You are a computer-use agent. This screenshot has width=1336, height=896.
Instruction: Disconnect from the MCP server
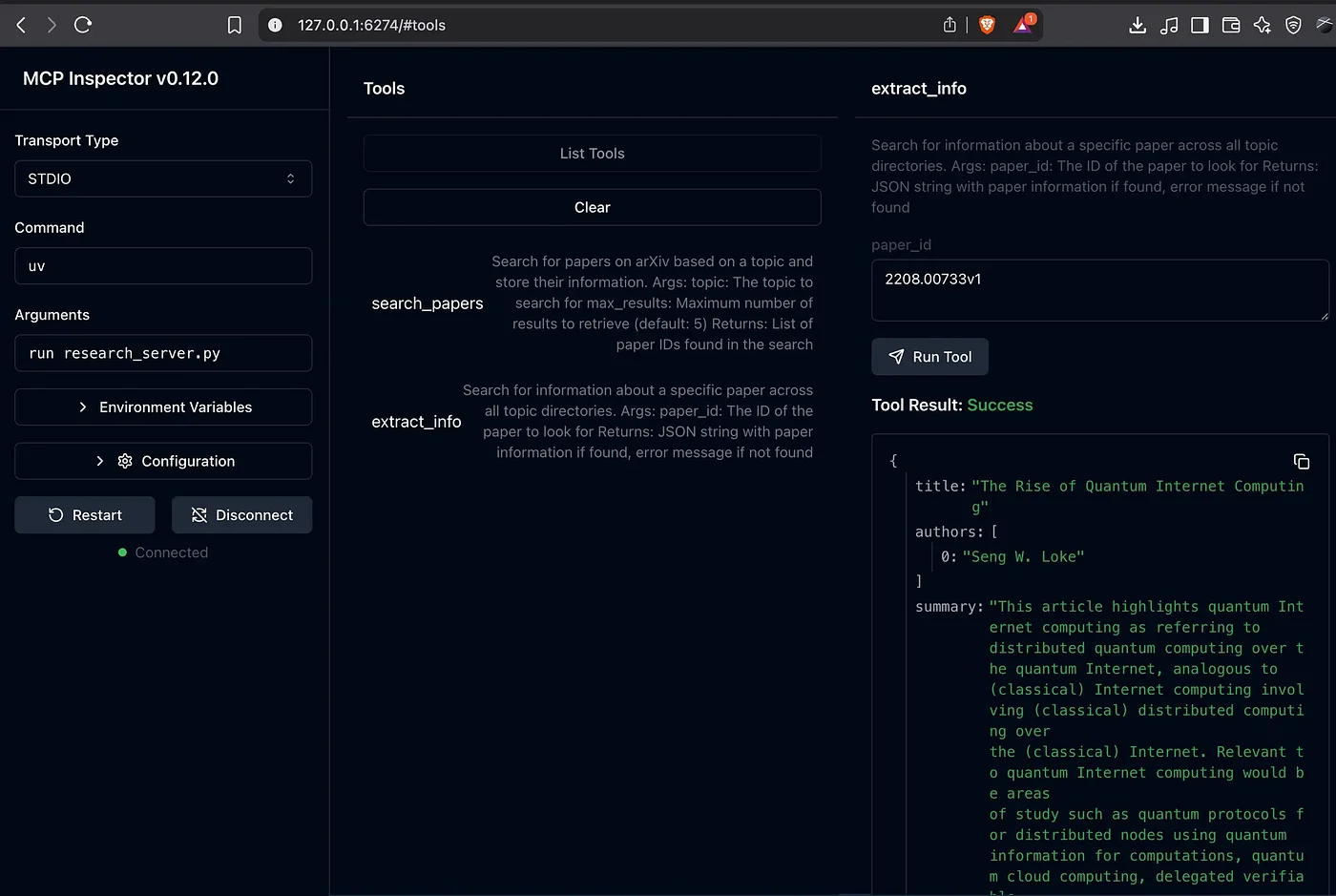(x=241, y=514)
